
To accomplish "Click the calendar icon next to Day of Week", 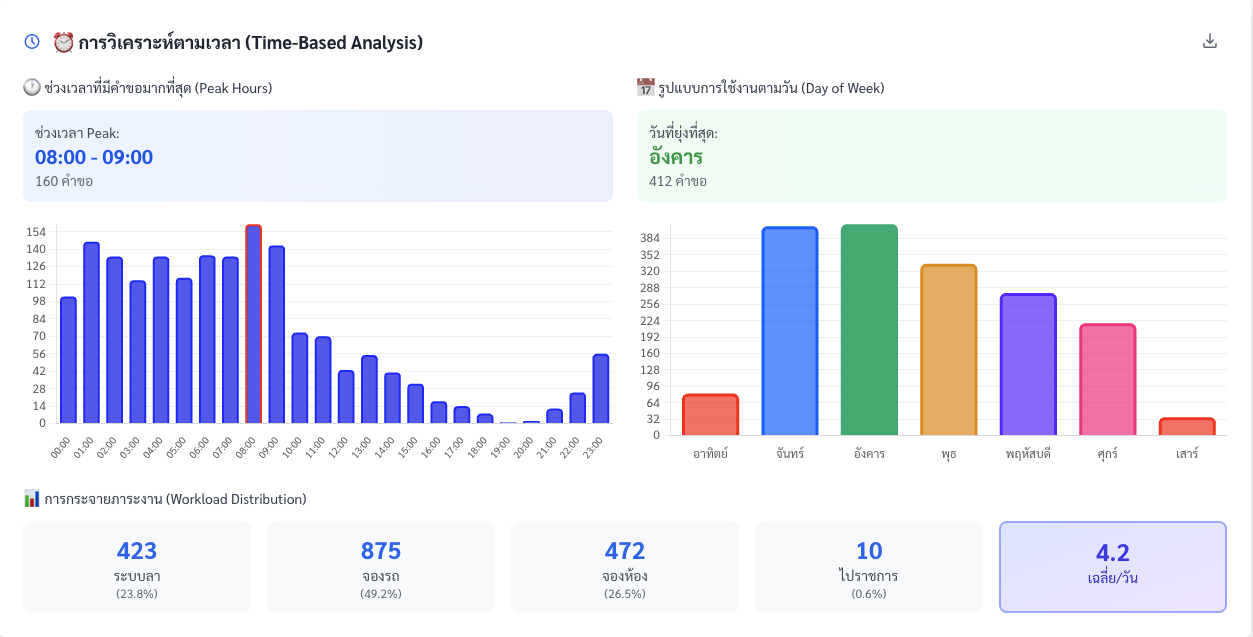I will coord(645,88).
